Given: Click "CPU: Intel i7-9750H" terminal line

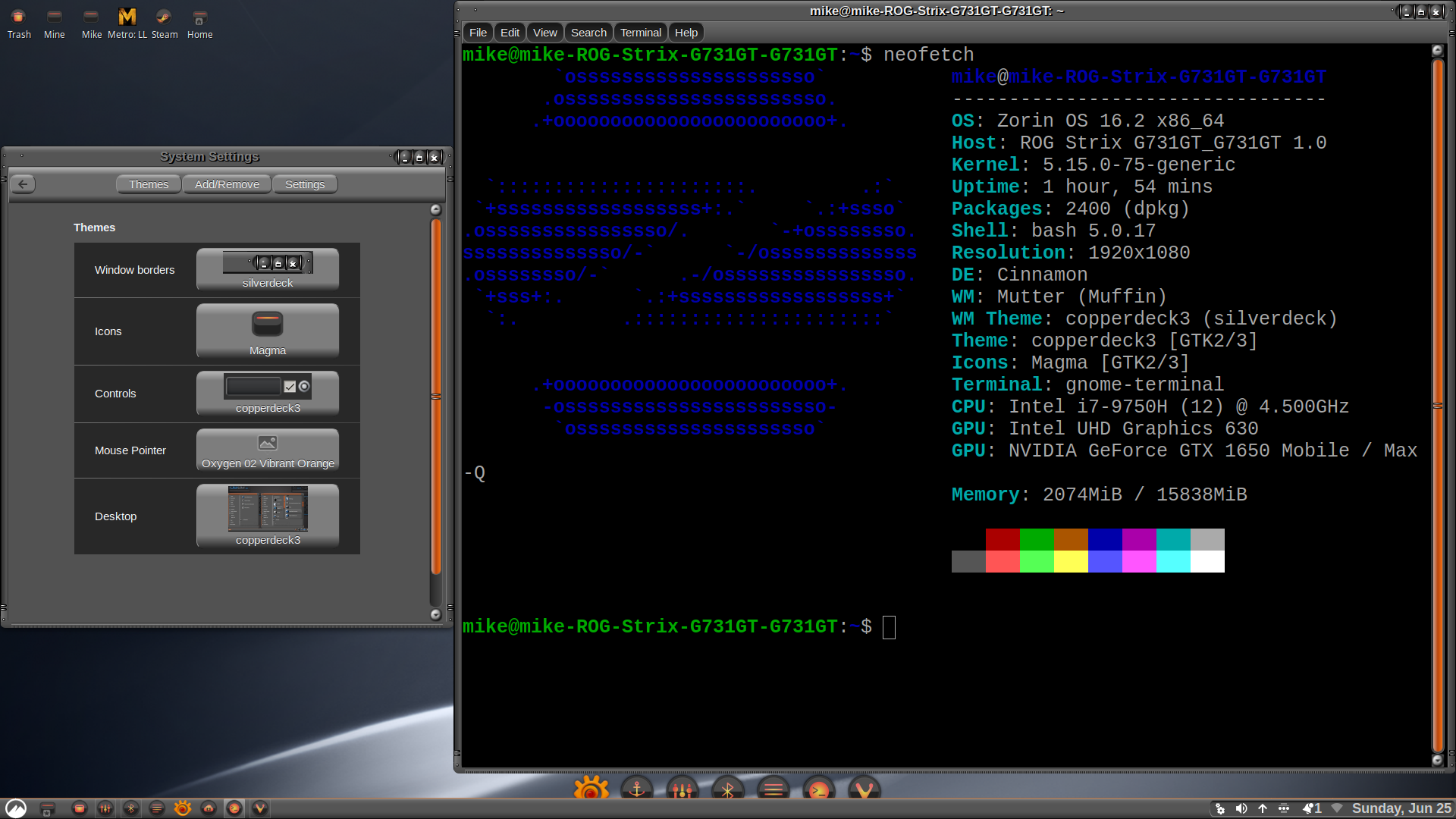Looking at the screenshot, I should [1150, 406].
